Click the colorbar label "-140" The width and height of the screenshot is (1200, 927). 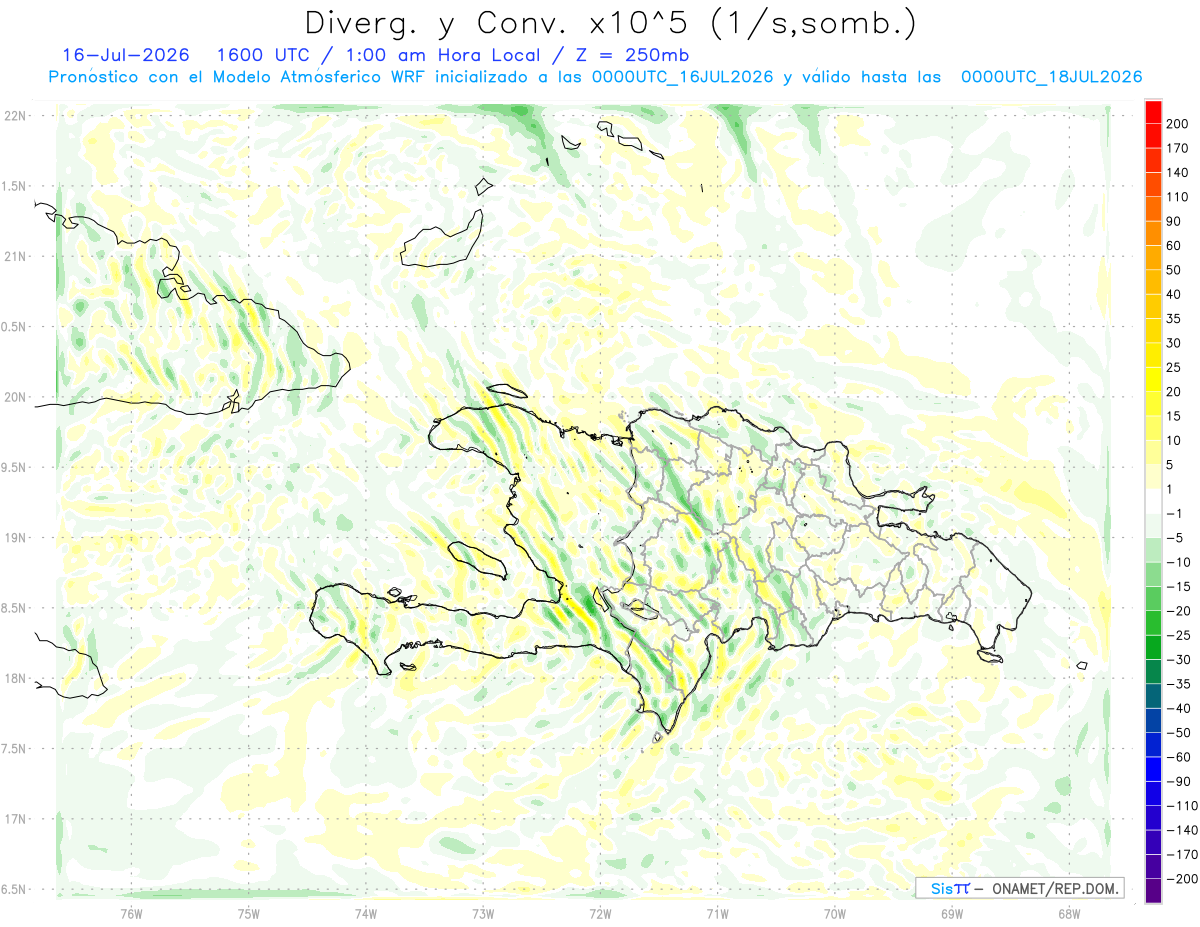(x=1181, y=830)
